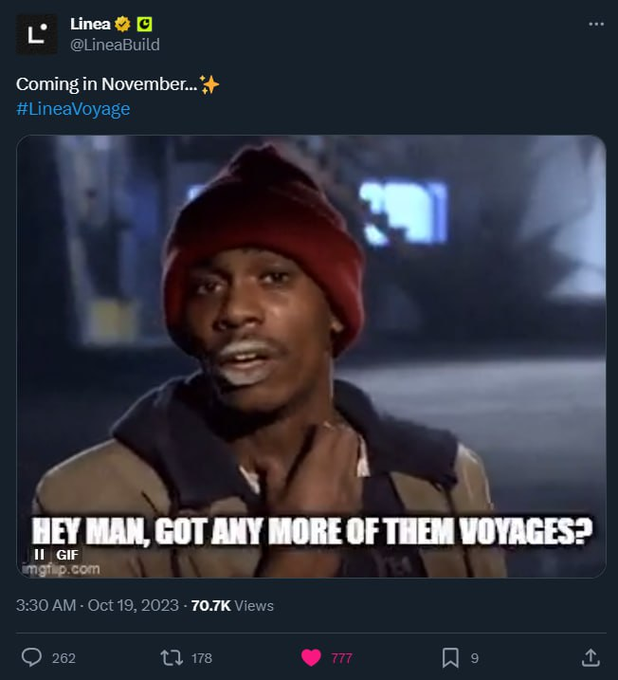Click the 178 reposts count
This screenshot has width=618, height=680.
pyautogui.click(x=201, y=658)
